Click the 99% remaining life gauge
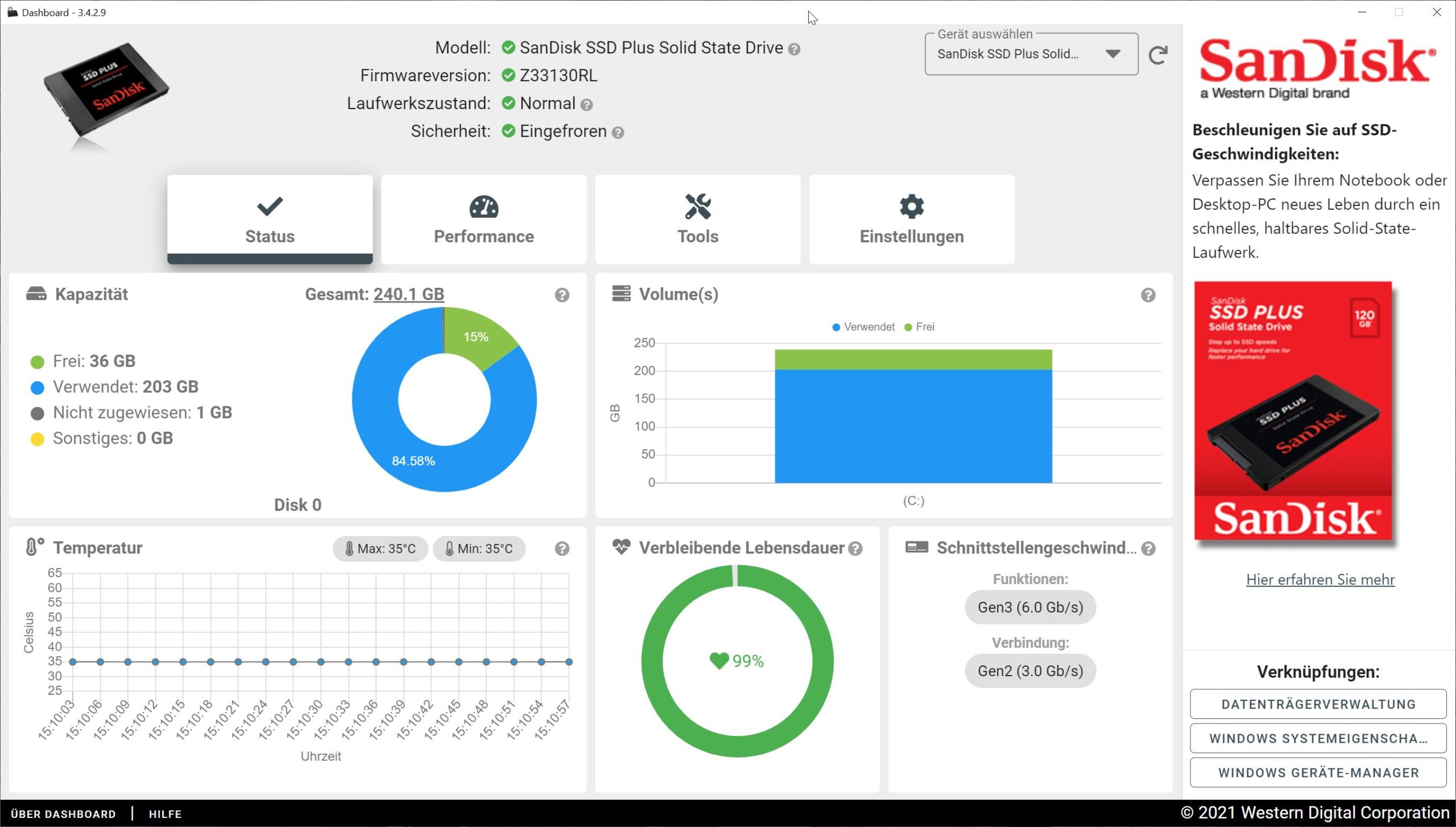 (737, 661)
